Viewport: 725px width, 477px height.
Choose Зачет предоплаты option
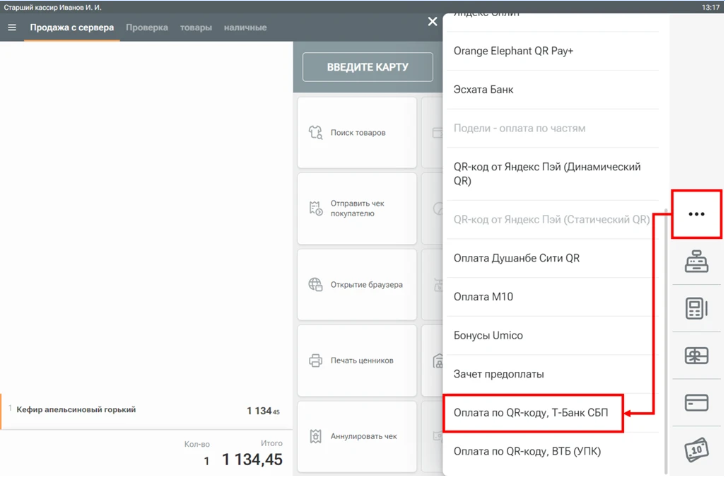553,374
